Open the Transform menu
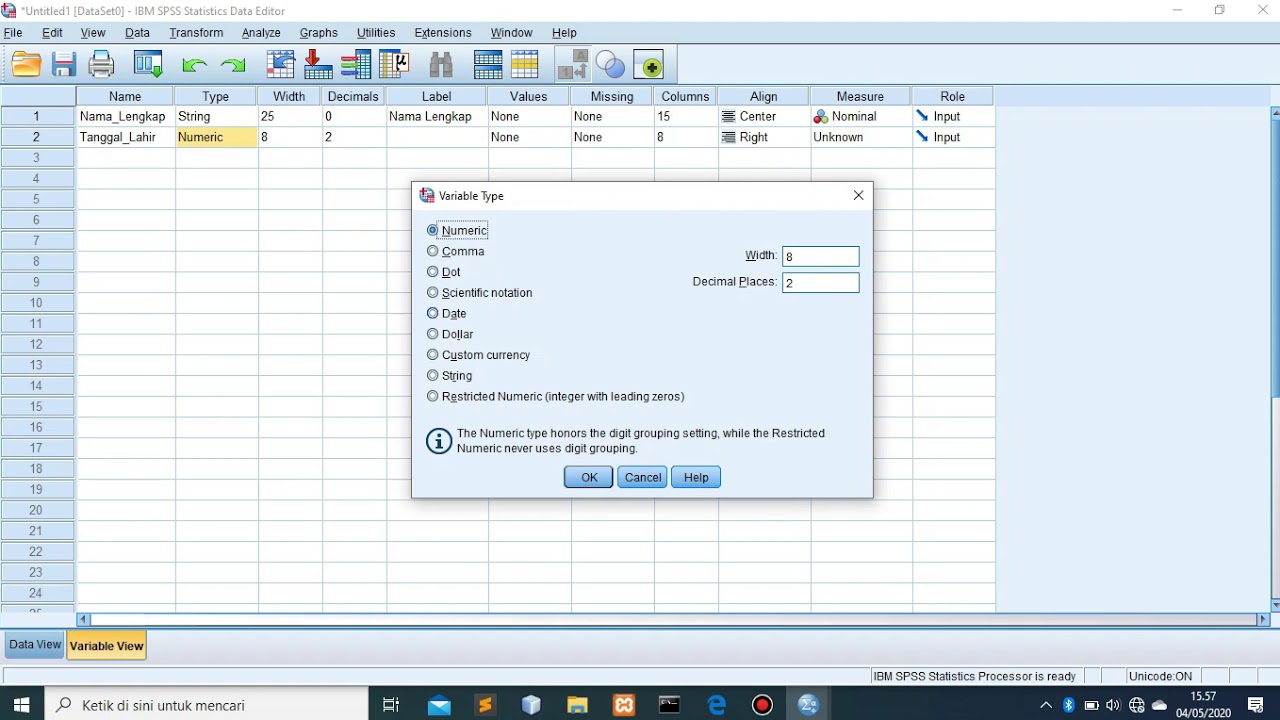The width and height of the screenshot is (1280, 720). coord(196,33)
